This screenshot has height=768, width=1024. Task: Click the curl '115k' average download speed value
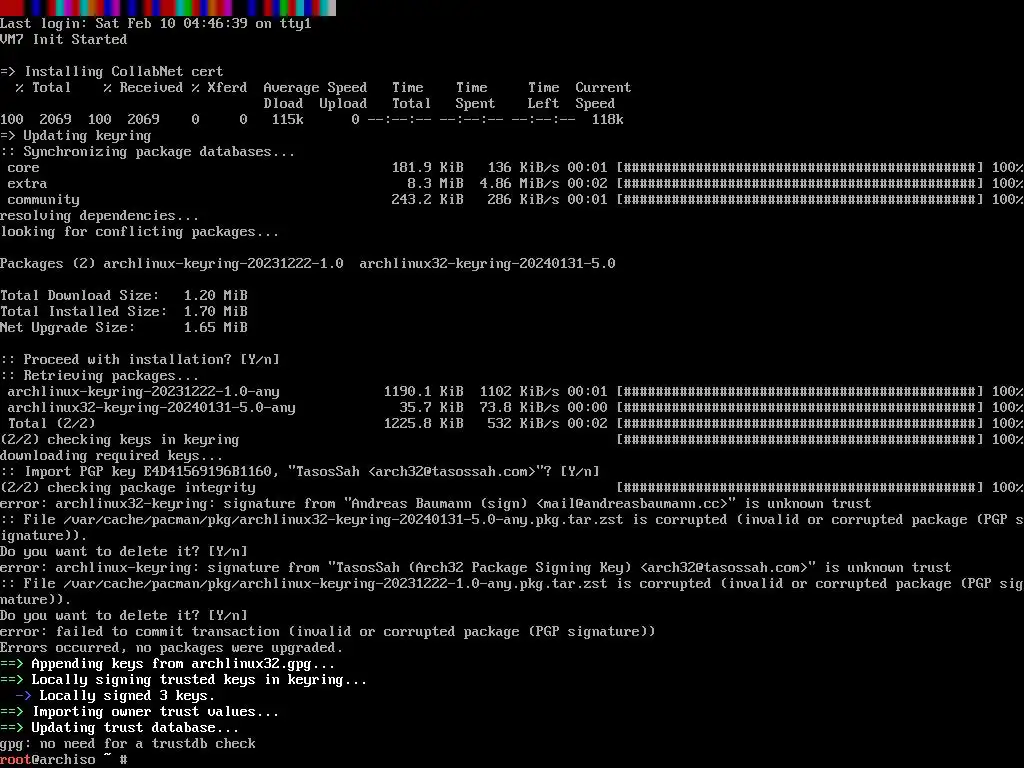click(287, 120)
